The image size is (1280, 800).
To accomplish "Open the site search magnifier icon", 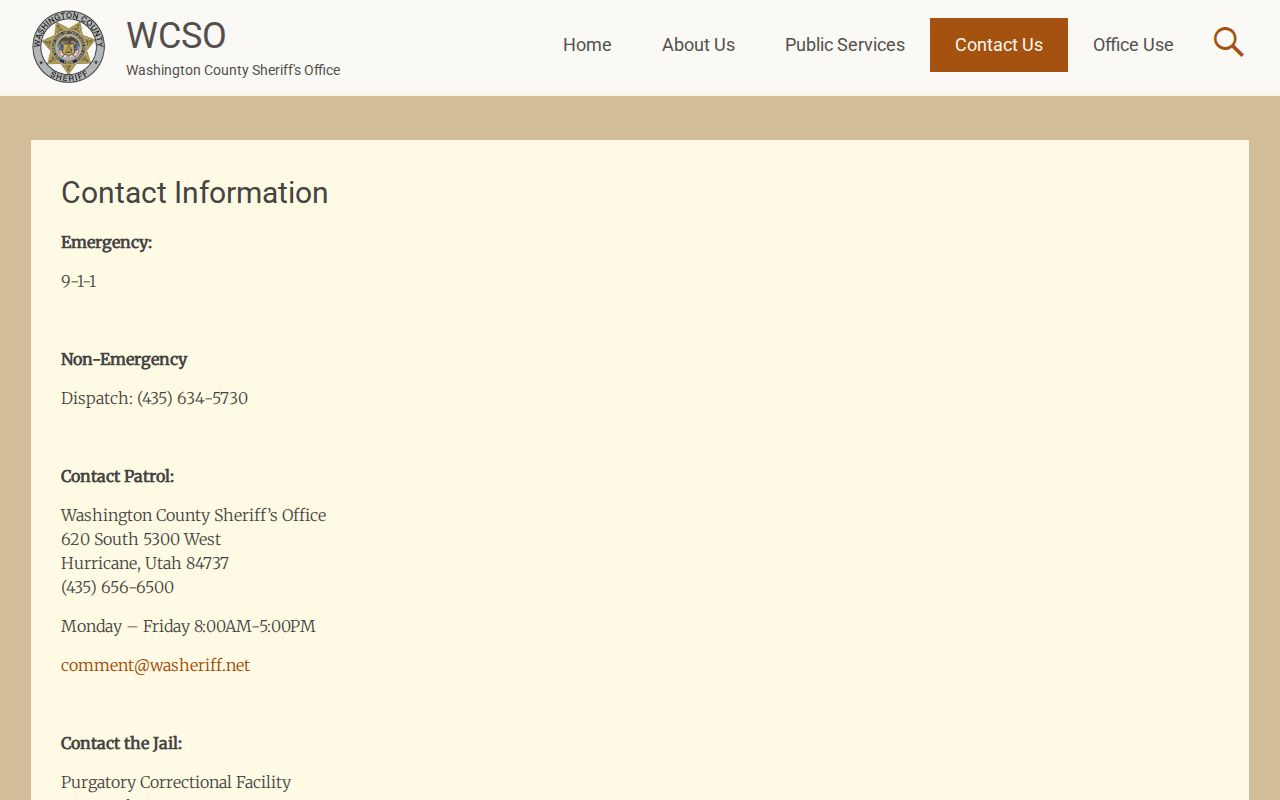I will pos(1229,43).
